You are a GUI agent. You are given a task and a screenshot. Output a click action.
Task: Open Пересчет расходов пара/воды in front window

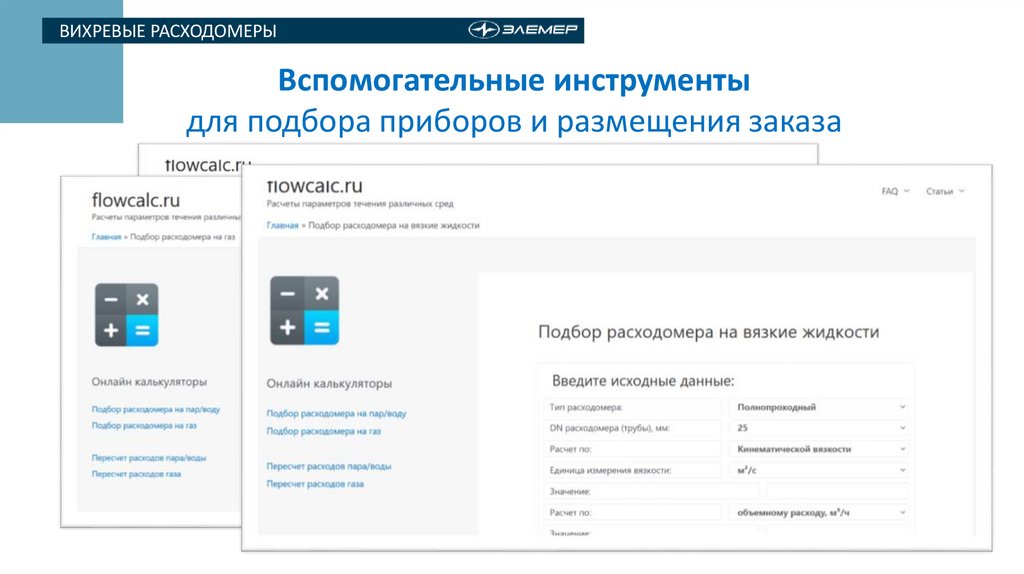point(328,466)
